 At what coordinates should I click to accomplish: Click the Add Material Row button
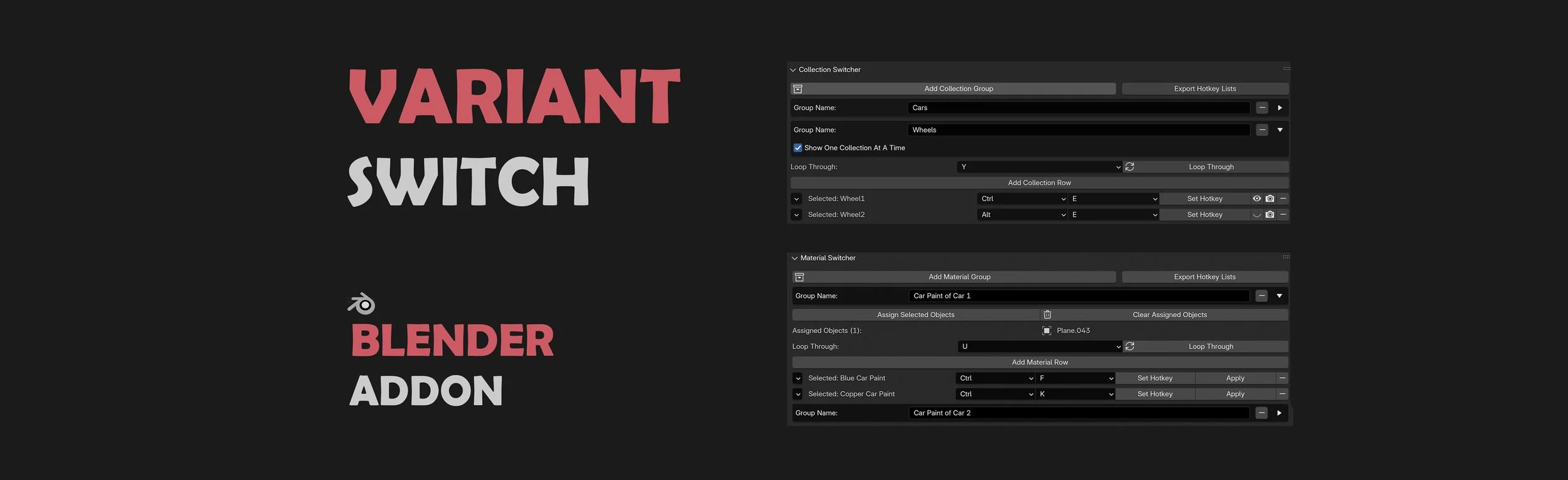pyautogui.click(x=1040, y=362)
